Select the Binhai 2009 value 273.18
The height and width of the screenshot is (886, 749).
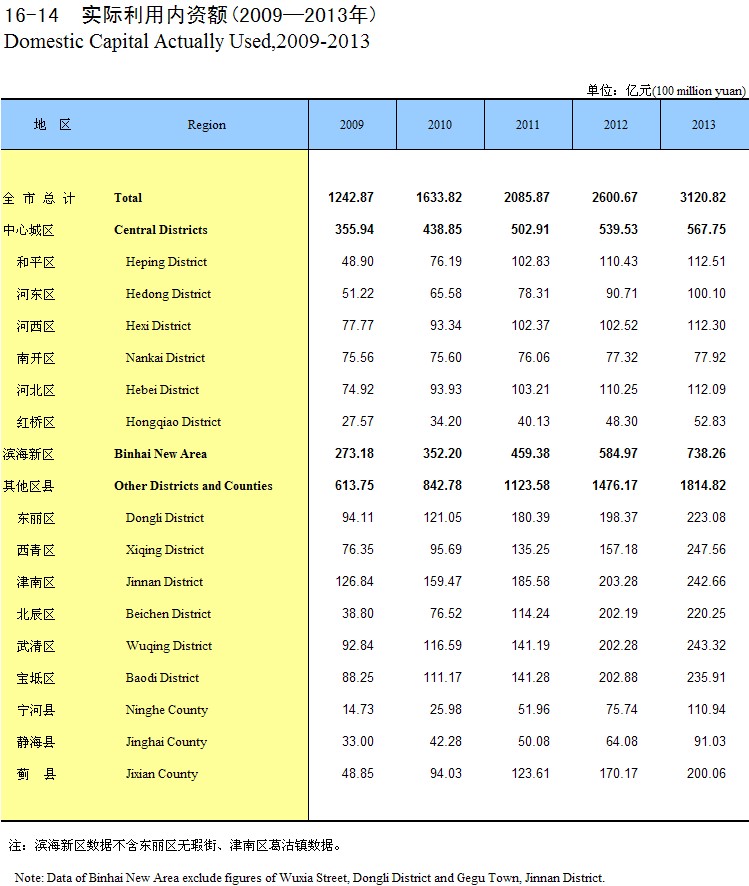(352, 454)
